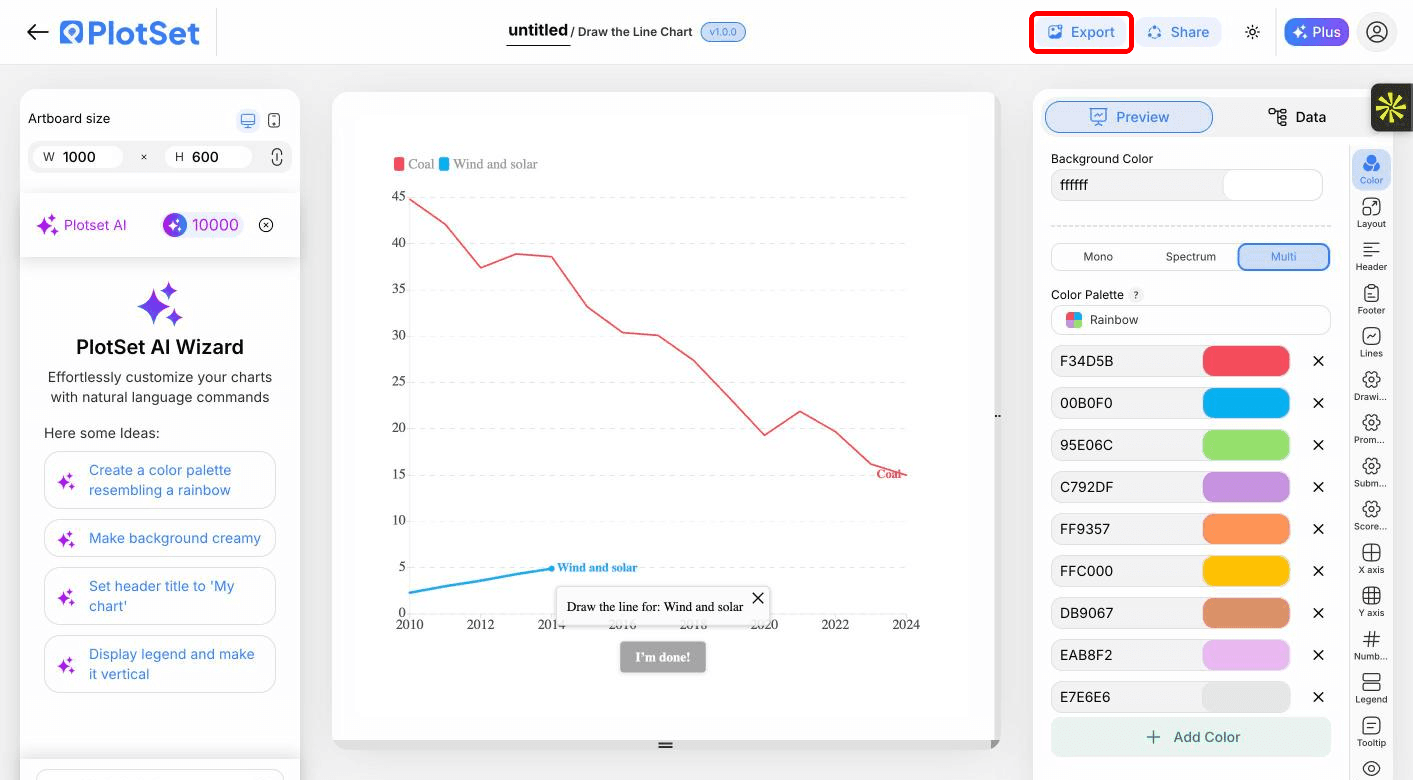
Task: Open the Lines settings sidebar icon
Action: tap(1371, 341)
